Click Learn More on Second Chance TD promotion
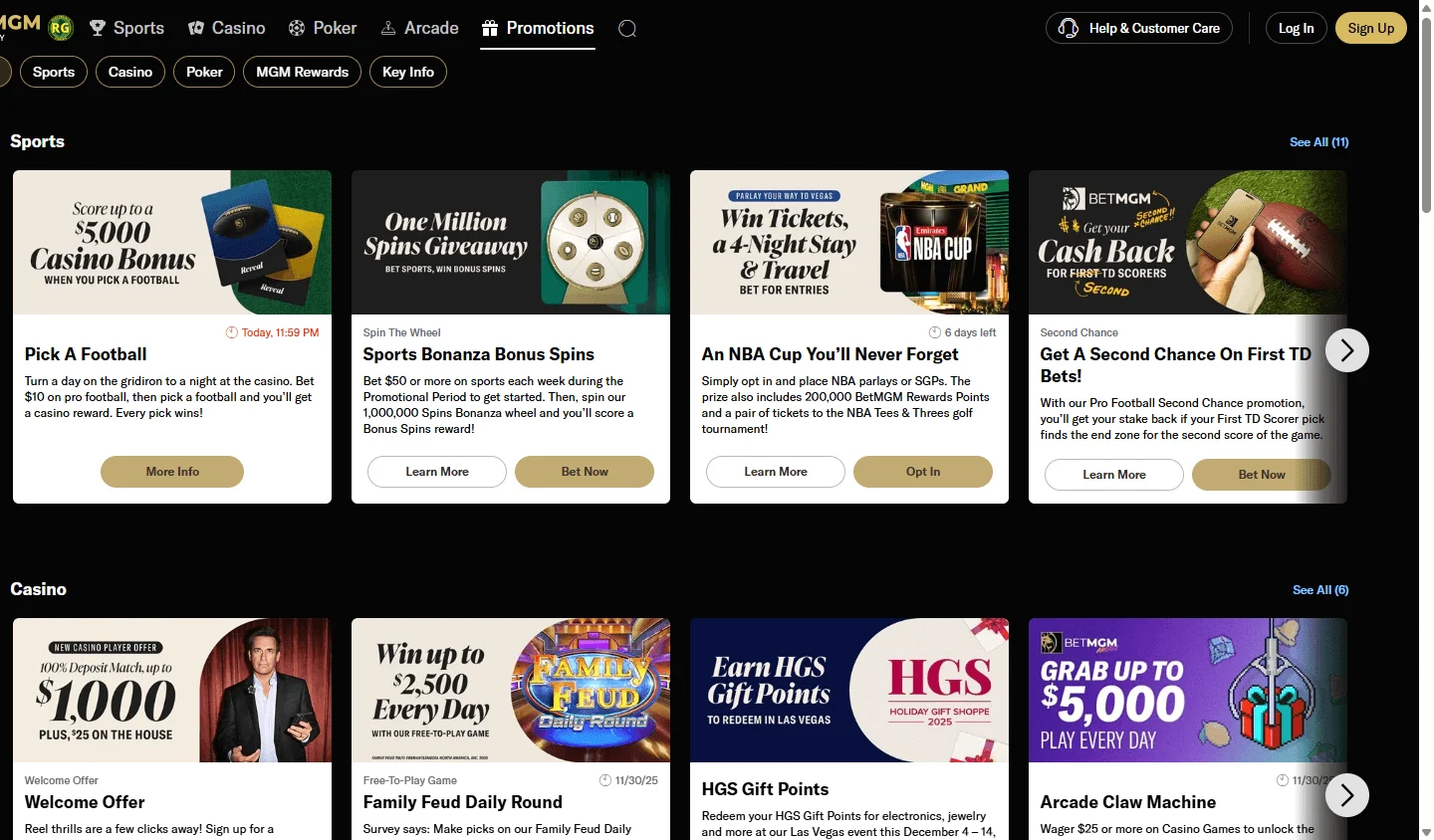This screenshot has height=840, width=1434. (x=1114, y=475)
